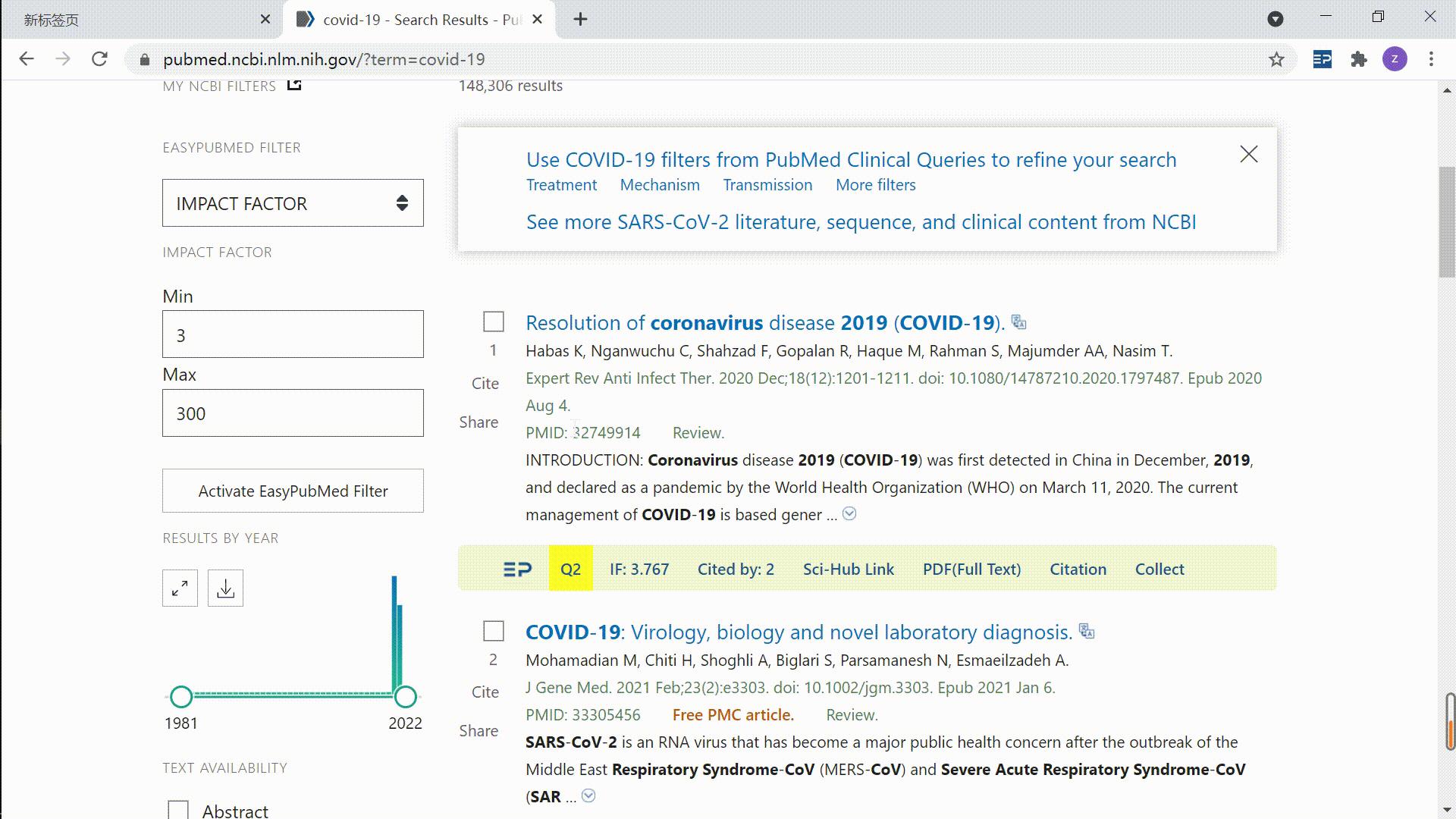1456x819 pixels.
Task: Open the Chrome menu
Action: tap(1430, 59)
